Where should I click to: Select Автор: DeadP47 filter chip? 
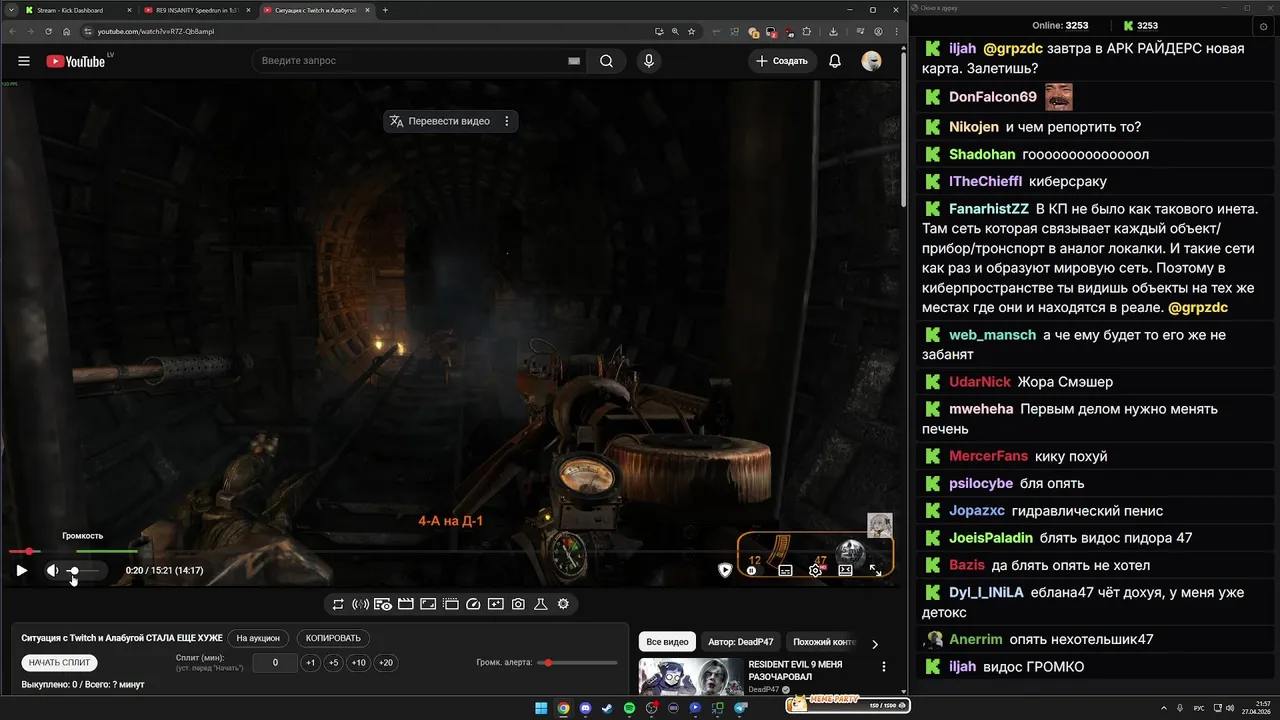point(740,642)
